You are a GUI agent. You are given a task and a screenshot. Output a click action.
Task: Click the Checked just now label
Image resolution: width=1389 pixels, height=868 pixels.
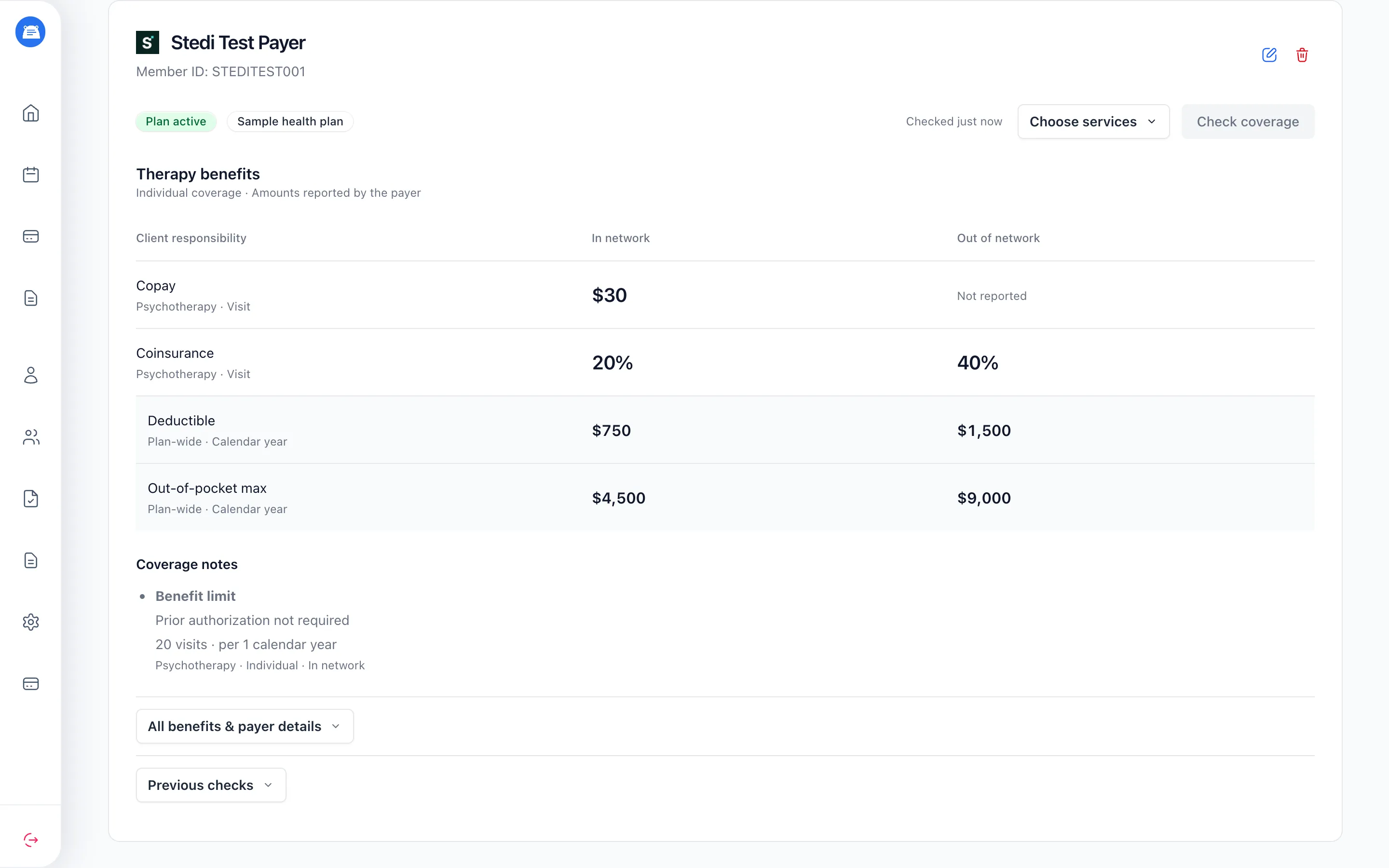pyautogui.click(x=954, y=122)
